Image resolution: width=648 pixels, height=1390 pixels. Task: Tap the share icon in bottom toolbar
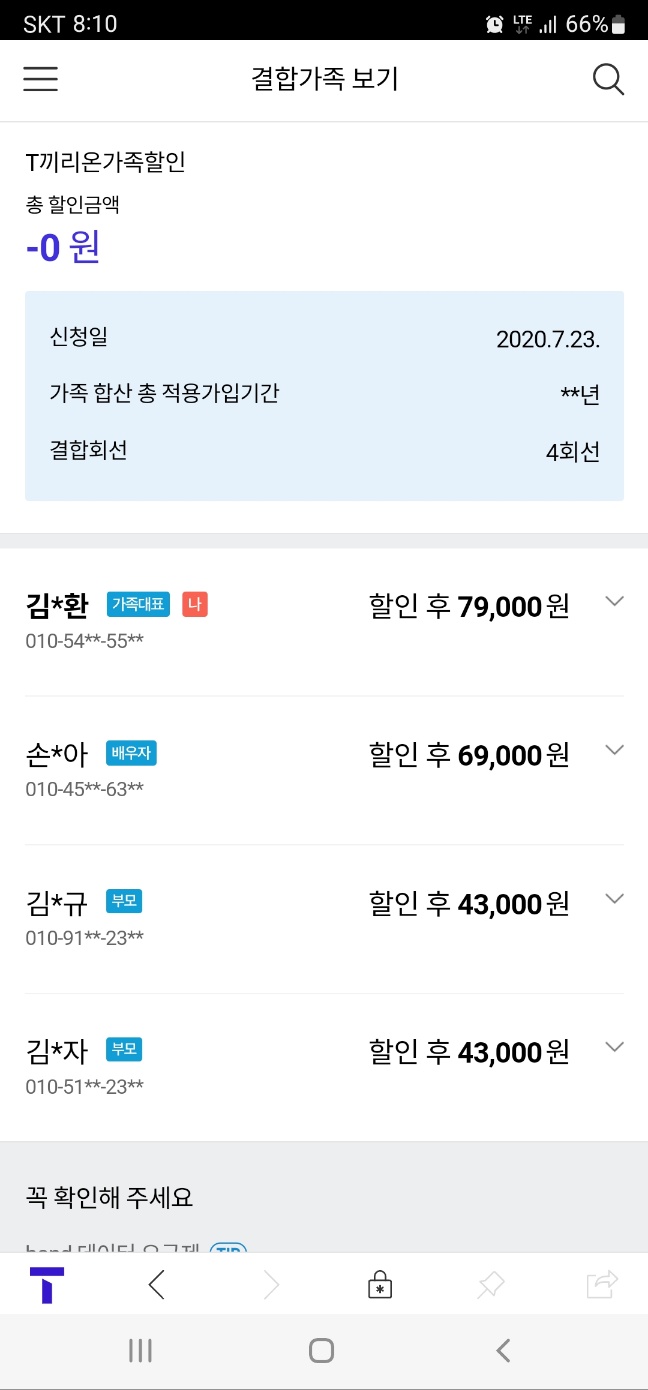pyautogui.click(x=602, y=1285)
